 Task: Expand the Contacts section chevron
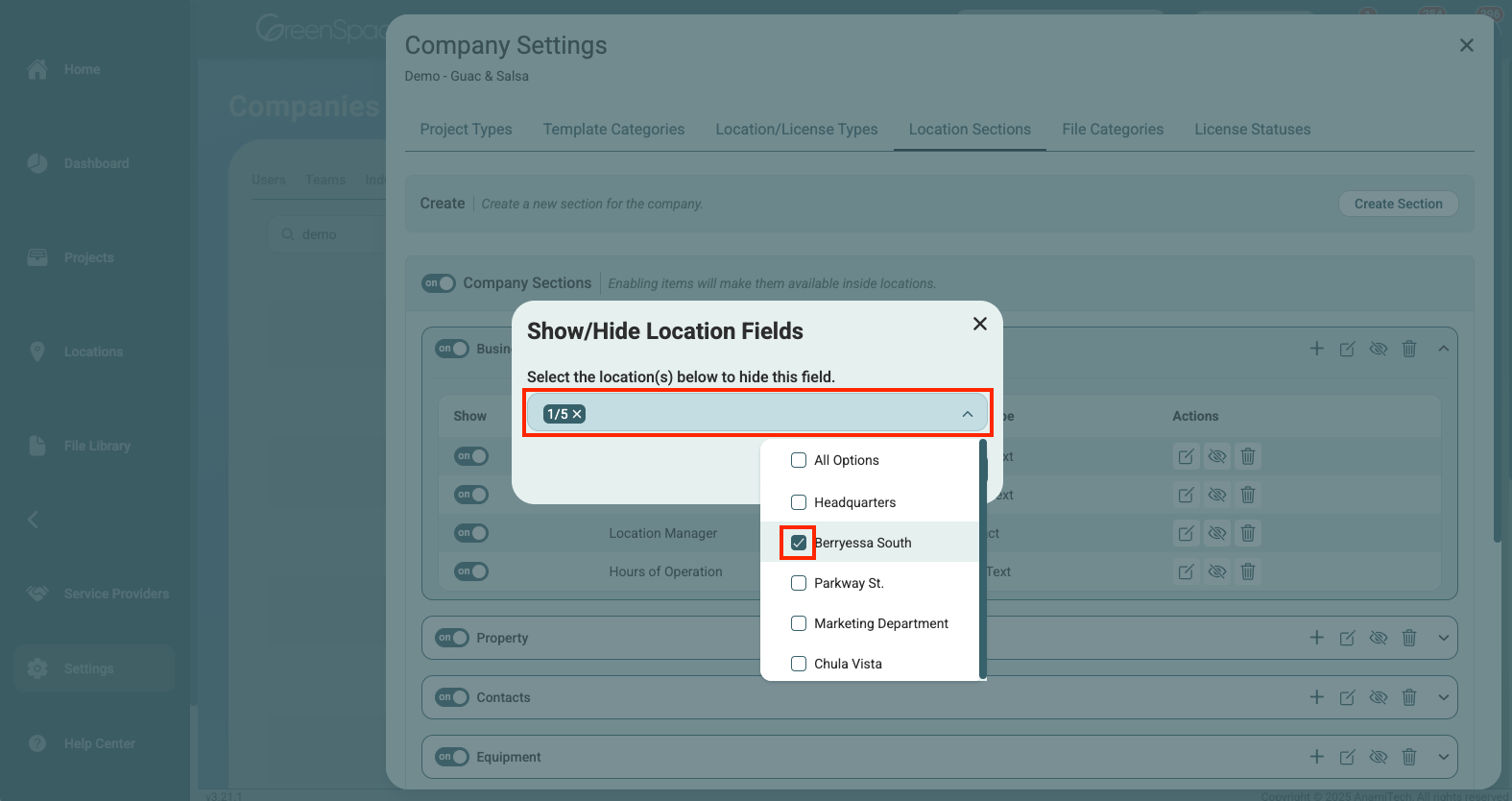coord(1444,697)
